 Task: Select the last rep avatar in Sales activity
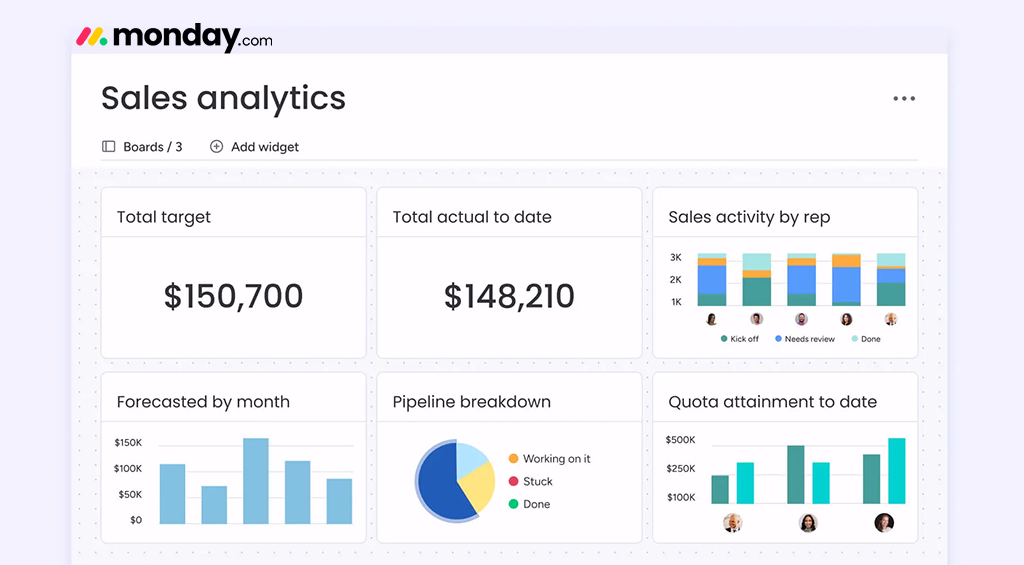tap(890, 319)
